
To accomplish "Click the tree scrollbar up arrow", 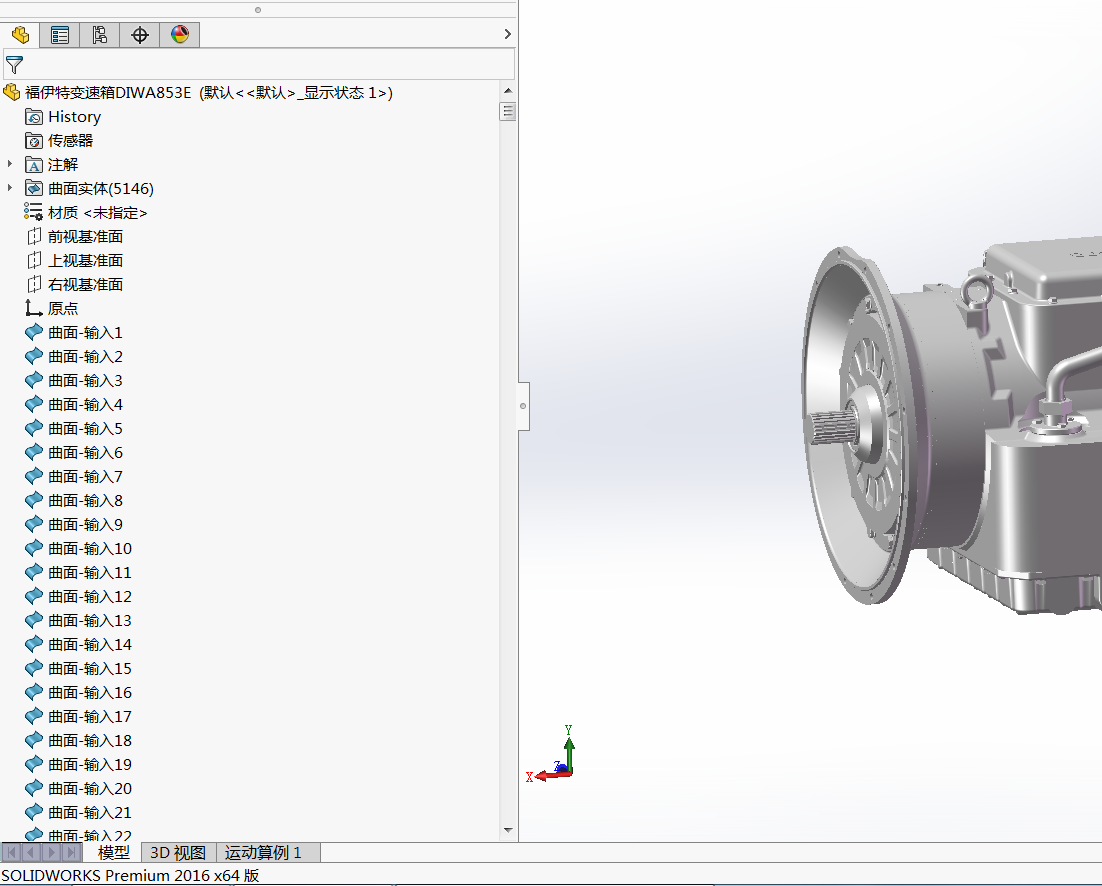I will click(x=508, y=91).
